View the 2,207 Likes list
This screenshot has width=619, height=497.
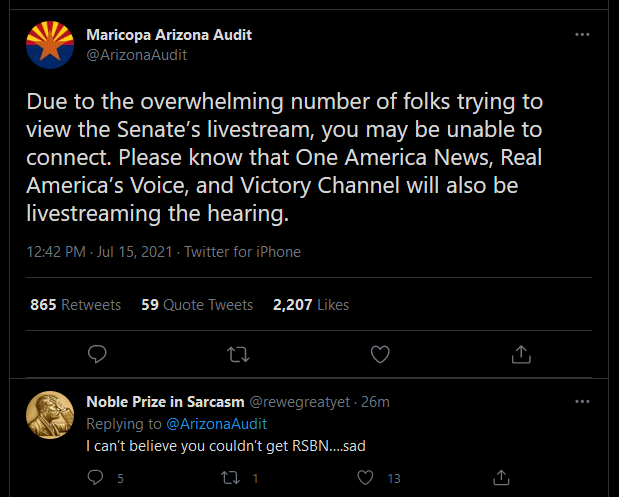[311, 305]
